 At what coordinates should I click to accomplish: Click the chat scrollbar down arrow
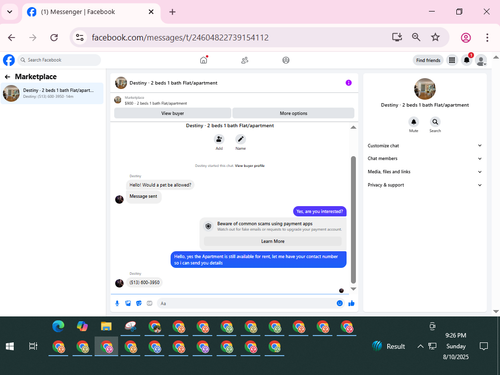coord(353,289)
